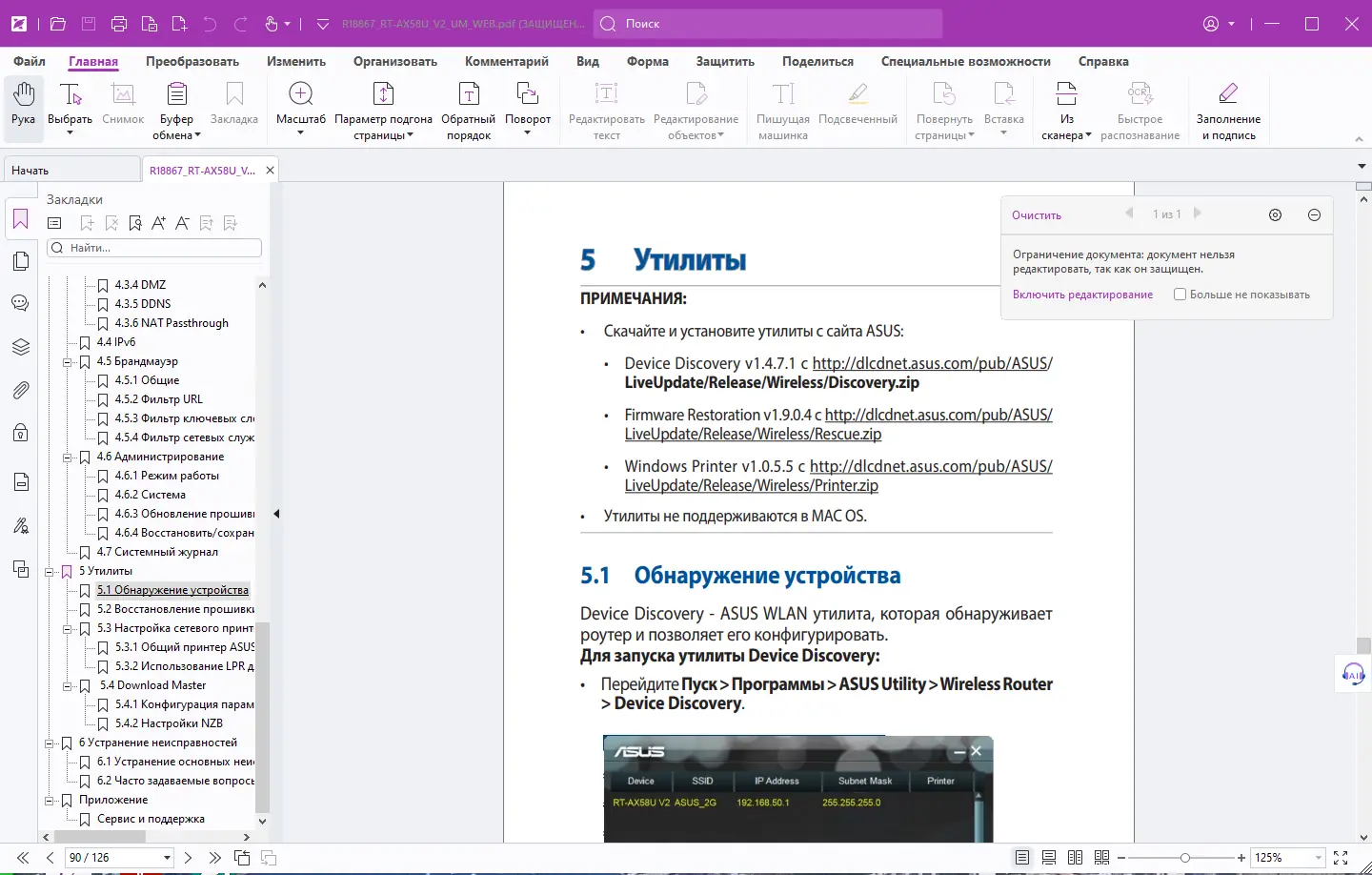Click the 'Очистить' button in notification
Image resolution: width=1372 pixels, height=875 pixels.
[x=1036, y=215]
